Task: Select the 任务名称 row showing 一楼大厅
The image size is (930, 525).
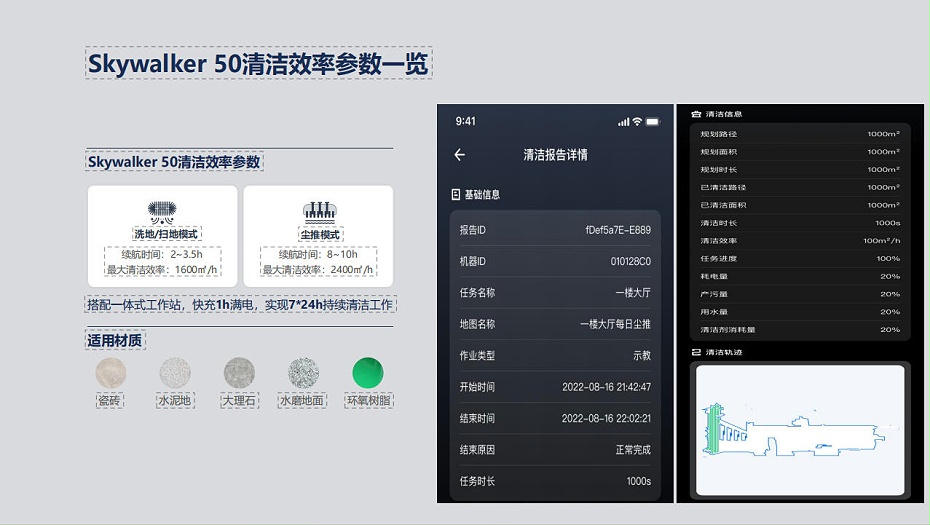Action: pos(555,293)
